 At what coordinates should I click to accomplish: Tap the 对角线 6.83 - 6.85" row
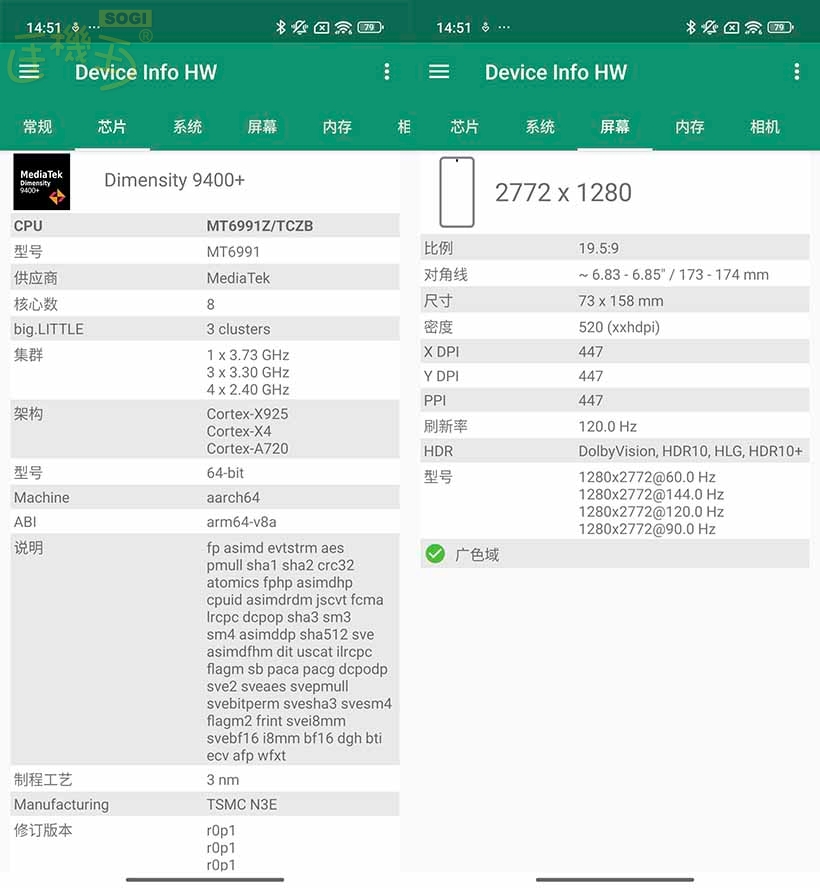(x=615, y=275)
